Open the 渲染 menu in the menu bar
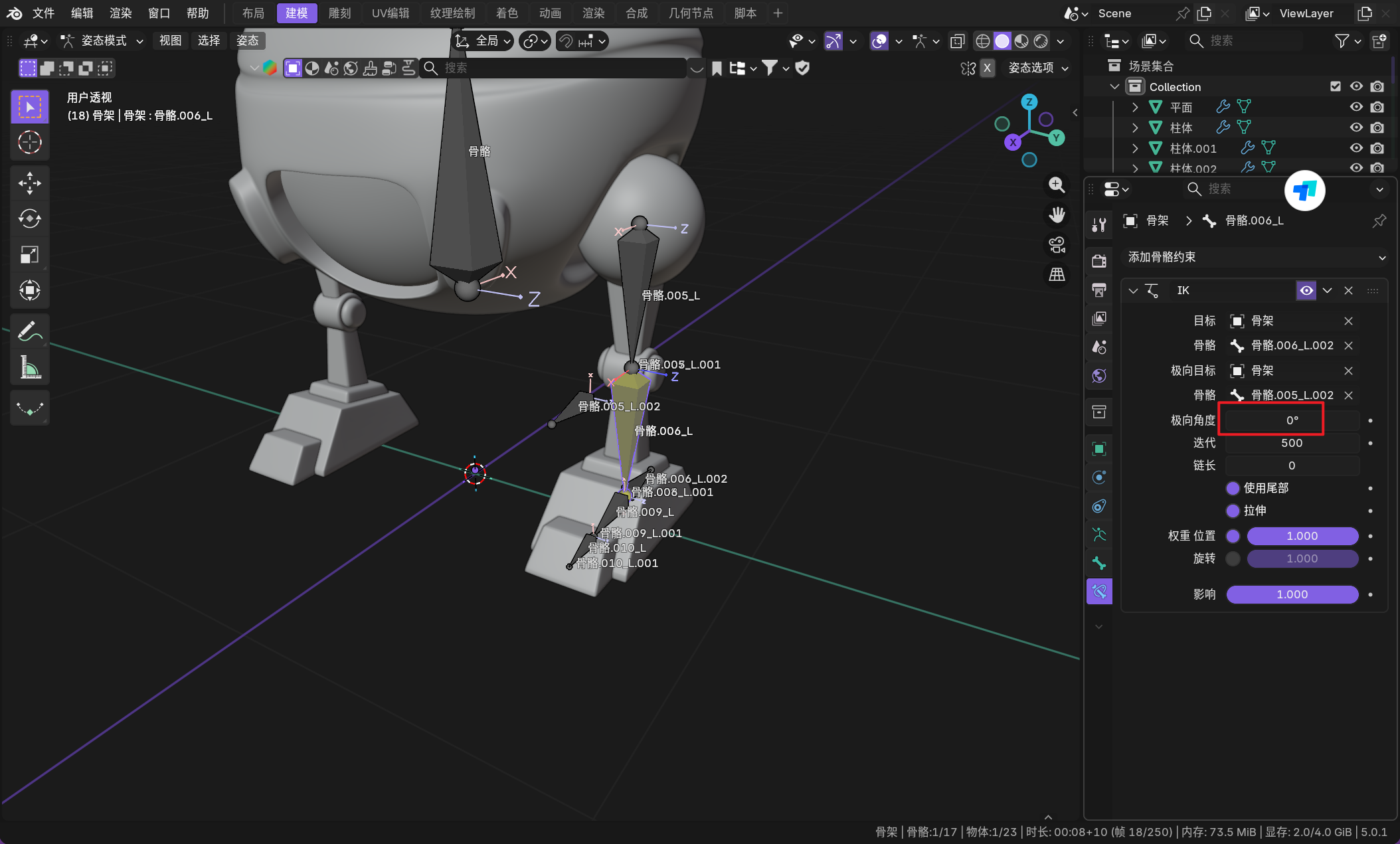Image resolution: width=1400 pixels, height=844 pixels. (120, 13)
